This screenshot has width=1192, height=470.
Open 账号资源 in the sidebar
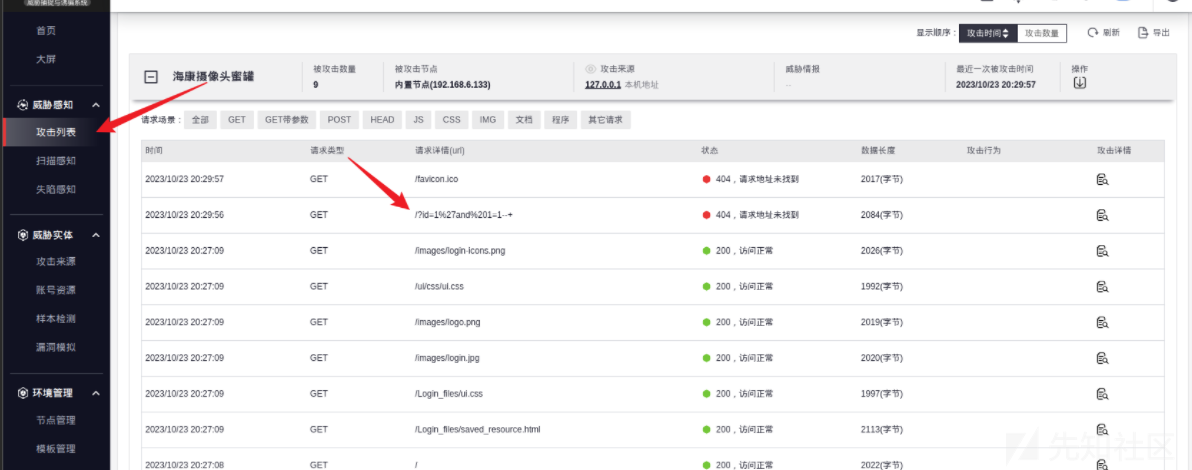tap(55, 291)
